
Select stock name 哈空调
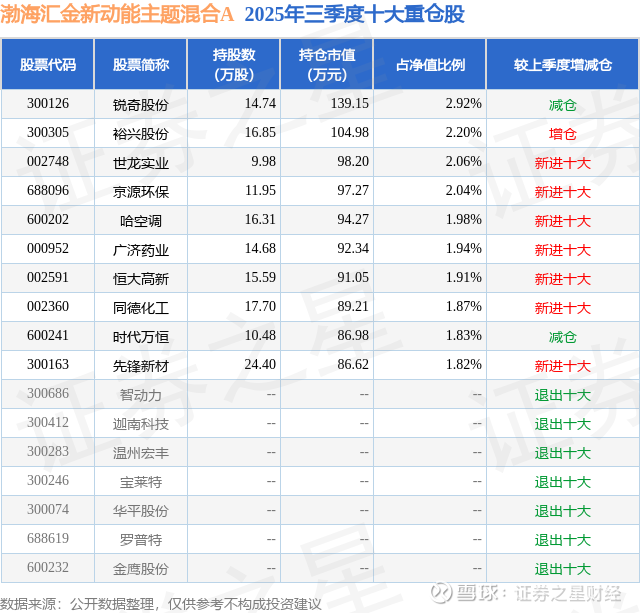pyautogui.click(x=141, y=221)
